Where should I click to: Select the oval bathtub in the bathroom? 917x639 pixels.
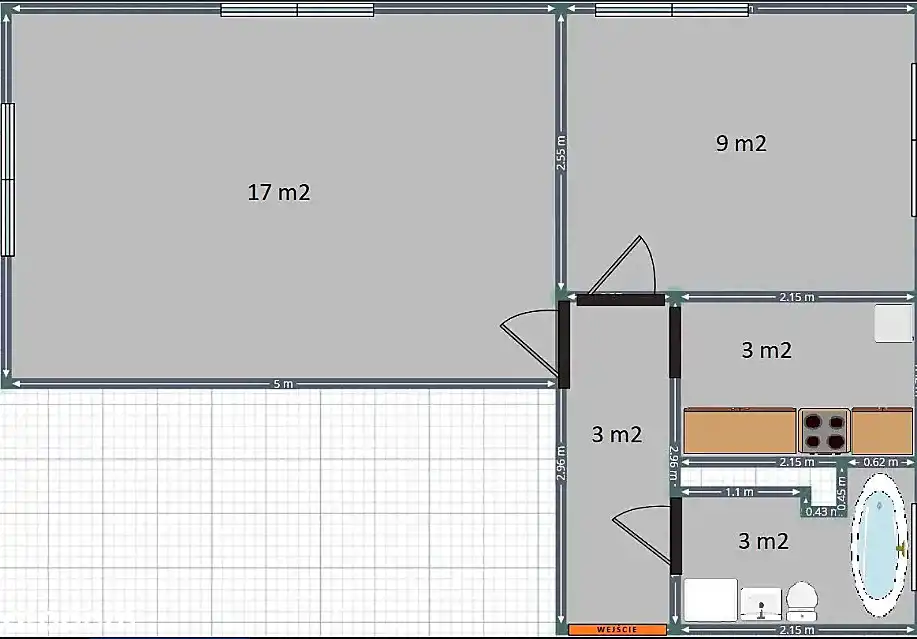(x=880, y=544)
